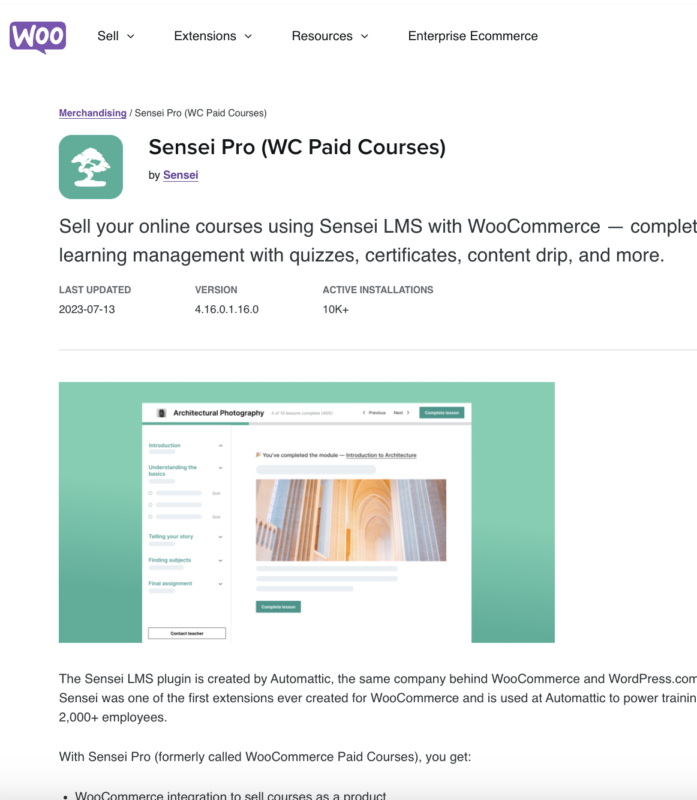This screenshot has height=800, width=697.
Task: Open the Merchandising breadcrumb link
Action: [90, 113]
